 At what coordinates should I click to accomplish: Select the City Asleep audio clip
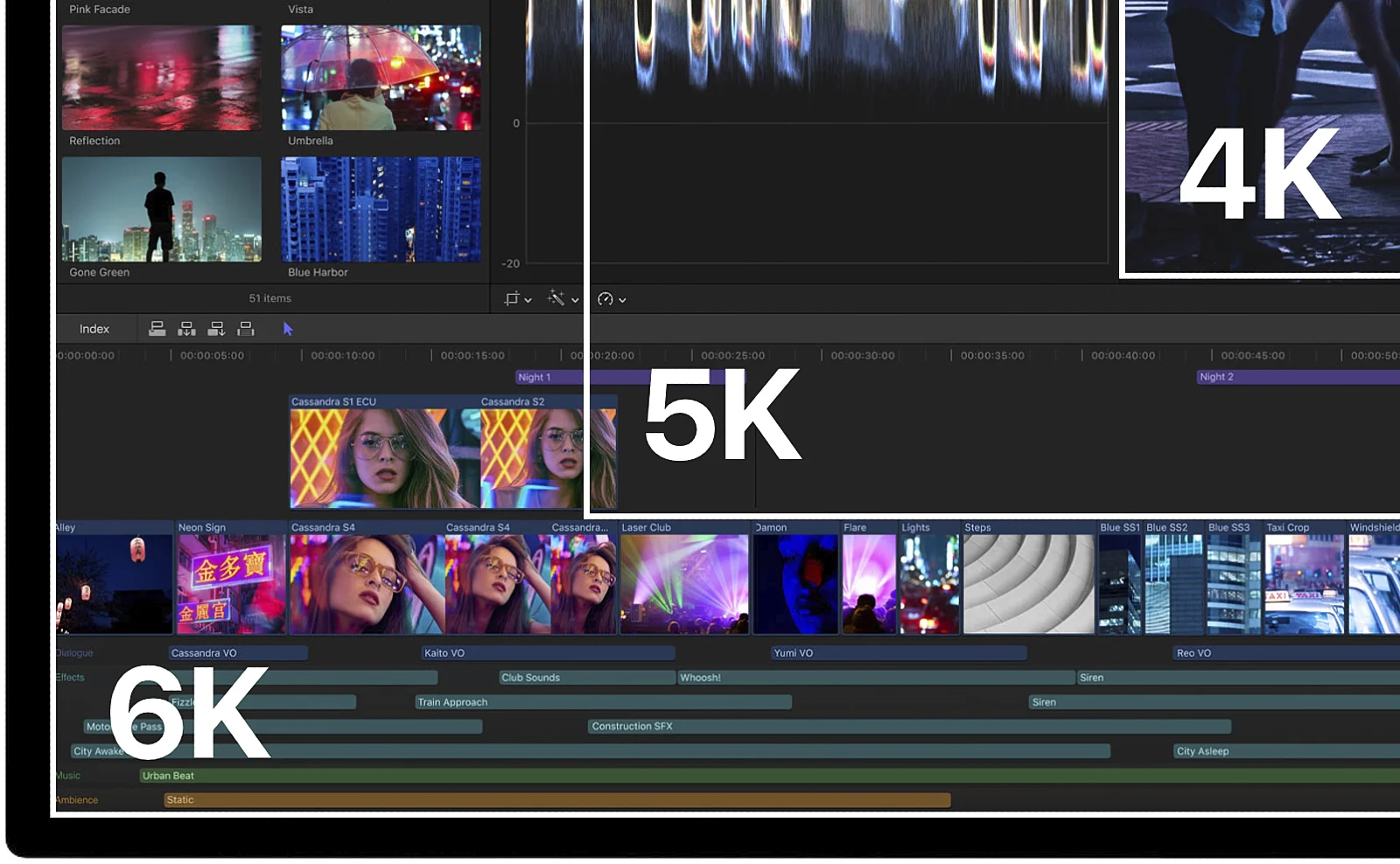click(x=1286, y=751)
